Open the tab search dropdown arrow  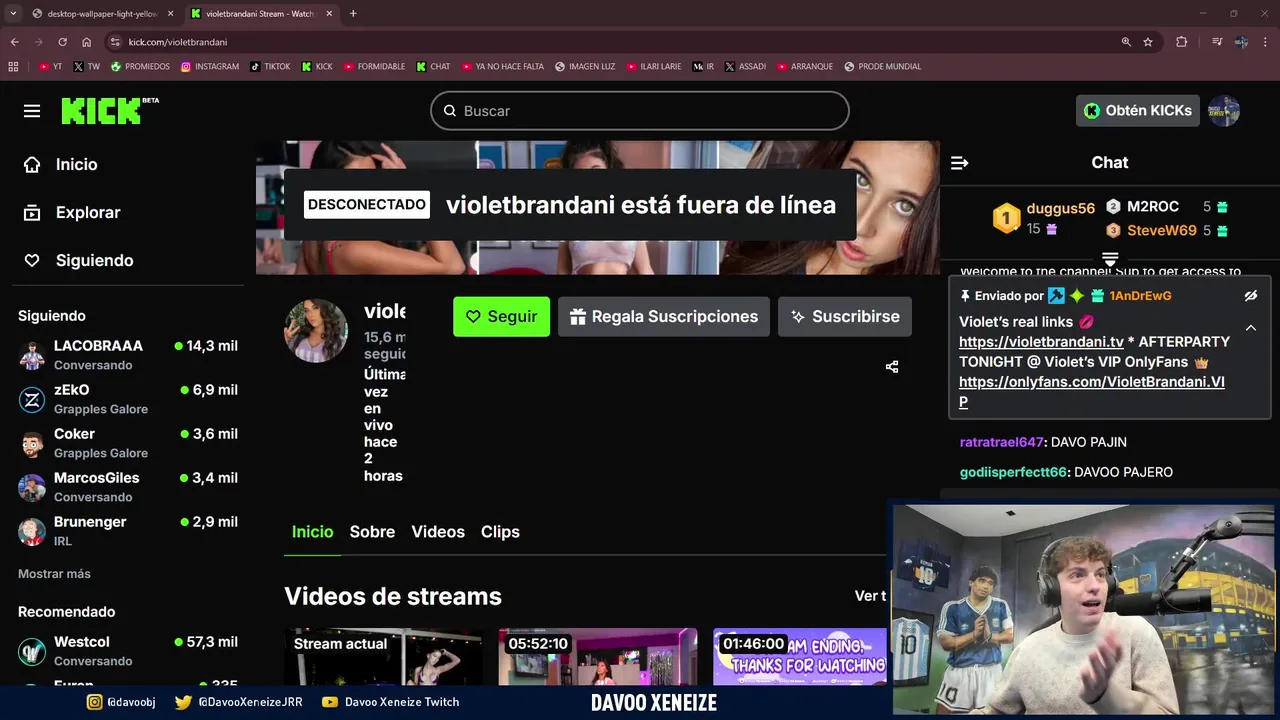(x=13, y=14)
